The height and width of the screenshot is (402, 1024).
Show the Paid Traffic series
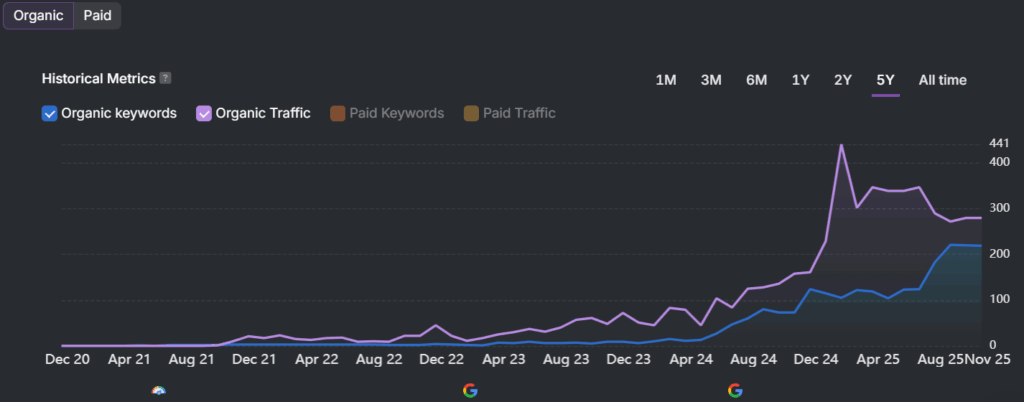(471, 113)
